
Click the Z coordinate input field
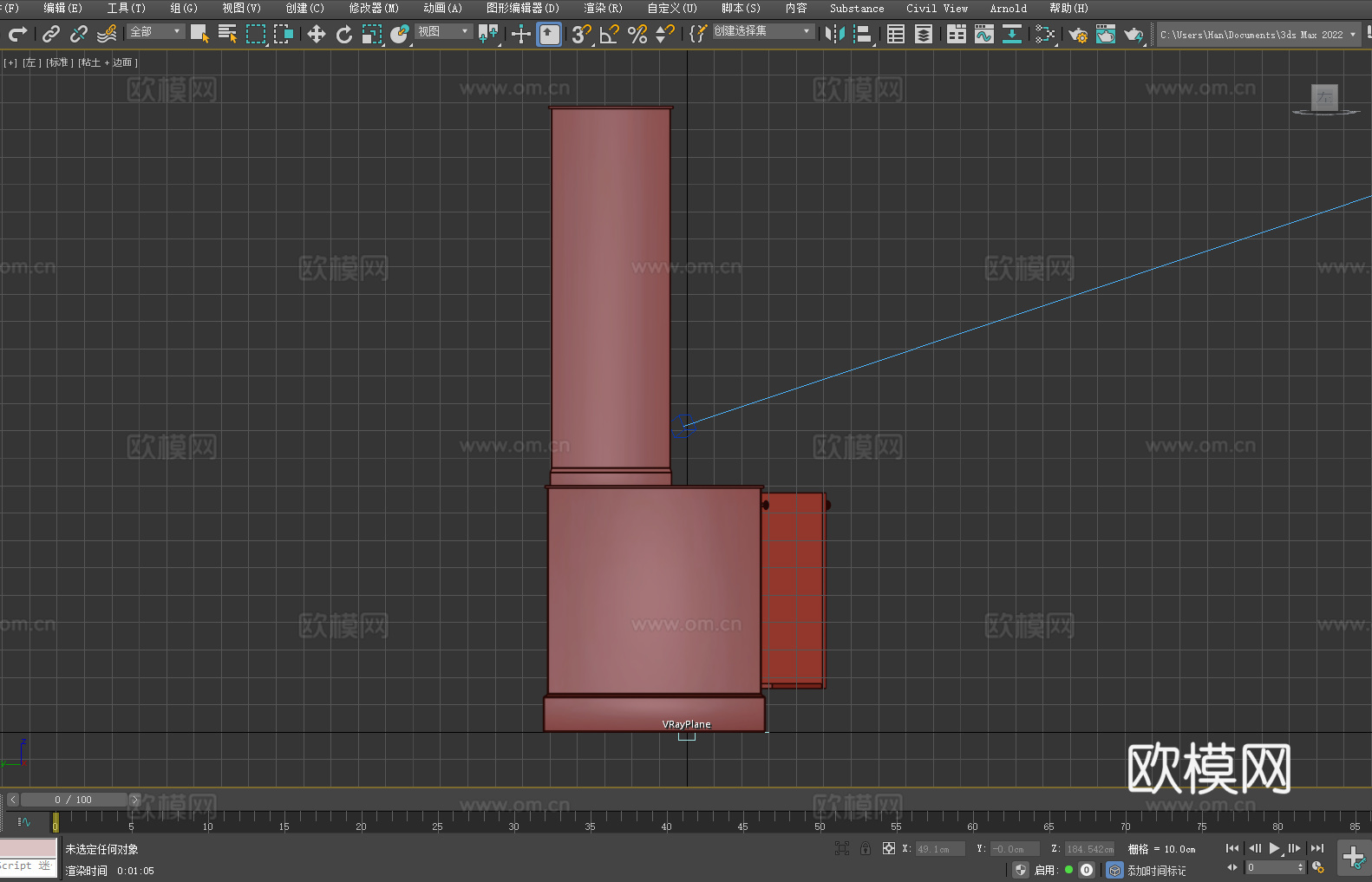1089,849
